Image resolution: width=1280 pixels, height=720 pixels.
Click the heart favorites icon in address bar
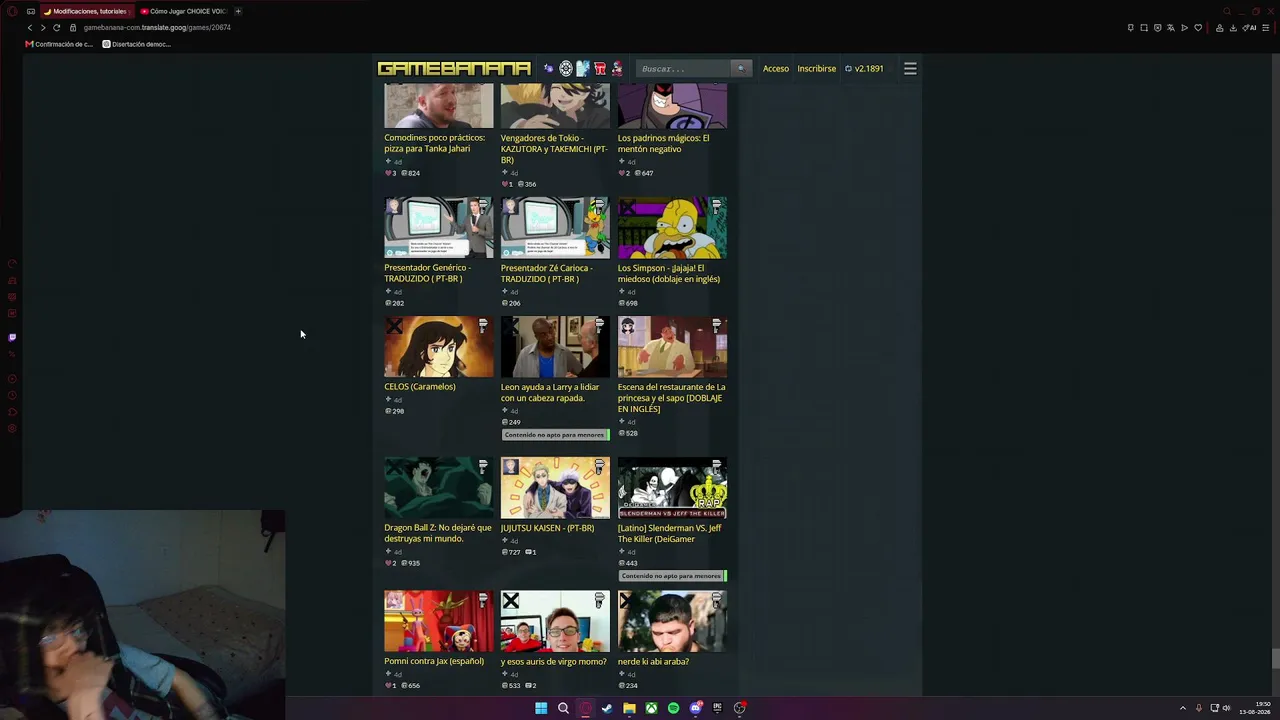[x=1198, y=28]
